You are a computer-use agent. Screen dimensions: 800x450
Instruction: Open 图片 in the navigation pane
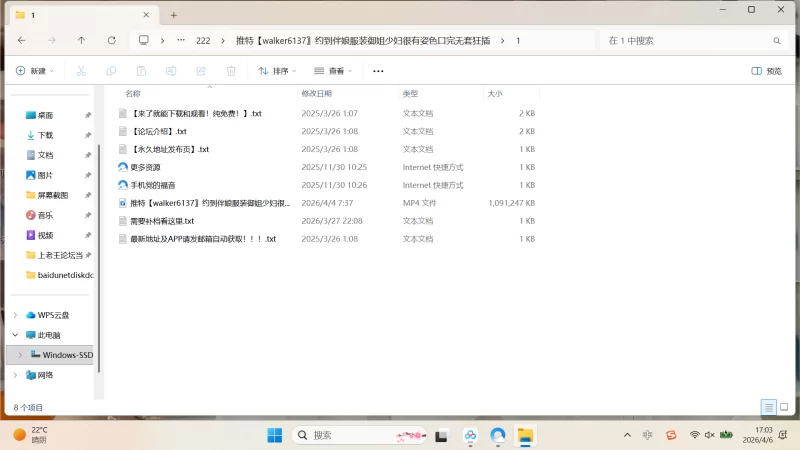pyautogui.click(x=45, y=176)
